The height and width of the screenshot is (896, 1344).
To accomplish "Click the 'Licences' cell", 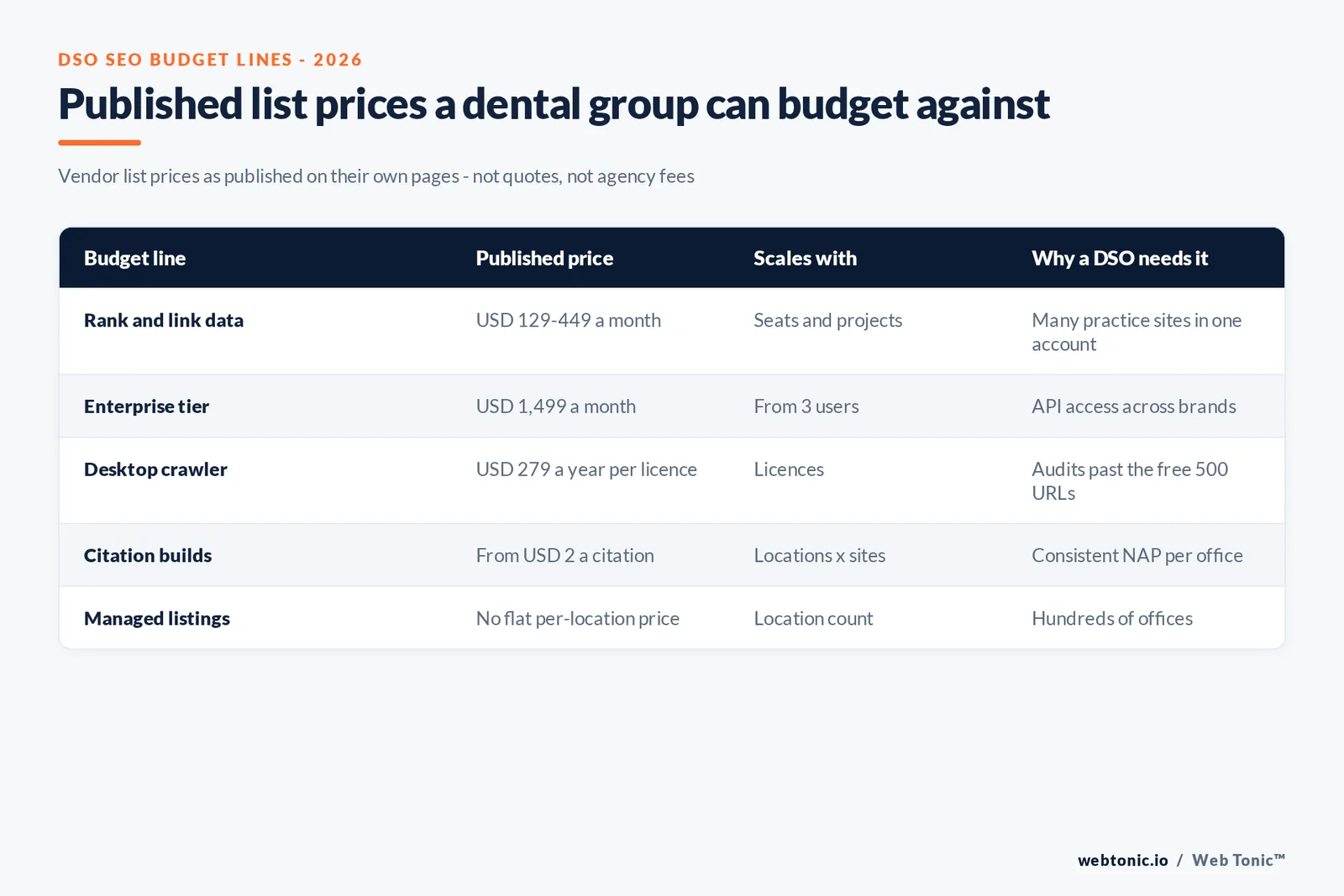I will coord(789,469).
